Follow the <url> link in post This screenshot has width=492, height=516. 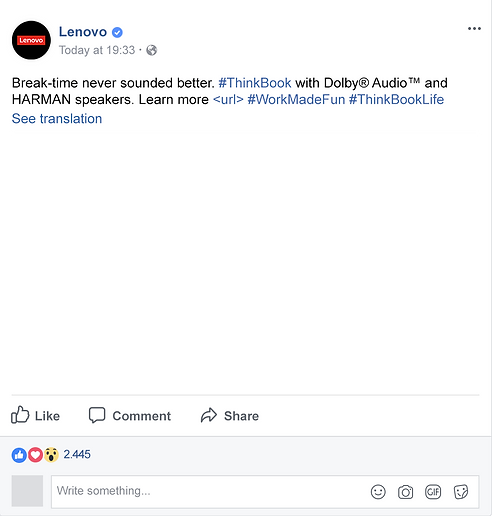point(228,99)
